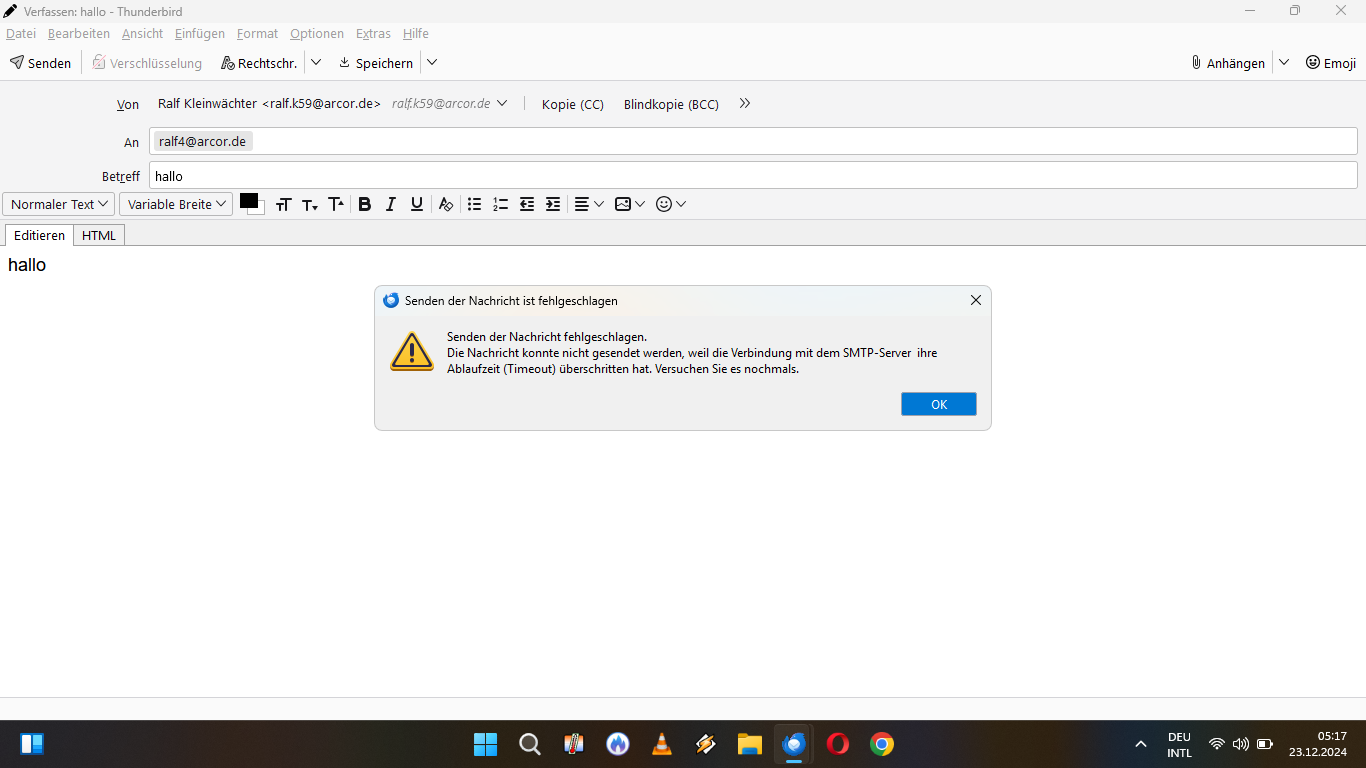Insert a bulleted list
This screenshot has width=1366, height=768.
[475, 204]
